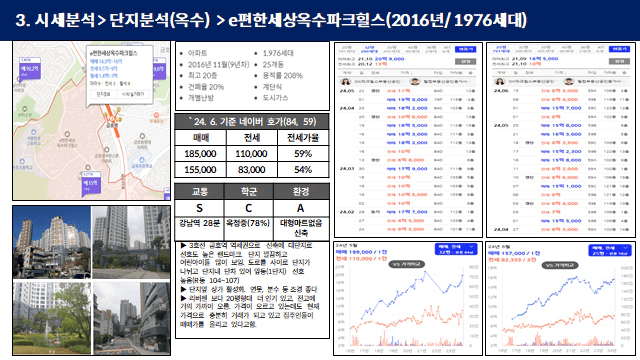The height and width of the screenshot is (360, 640).
Task: Click the 185,000 매매 price cell
Action: point(200,154)
